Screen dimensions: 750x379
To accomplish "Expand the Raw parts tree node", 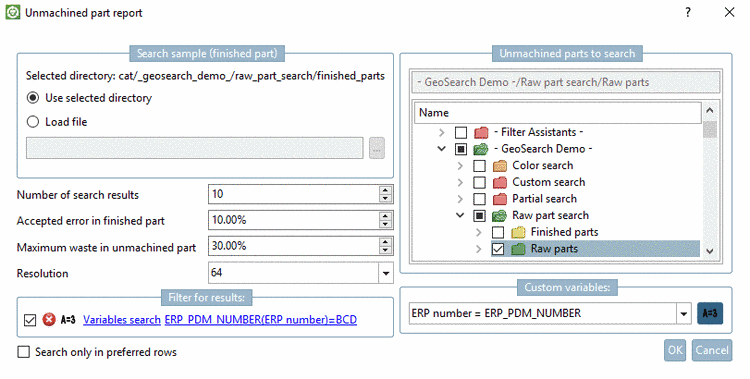I will (x=479, y=249).
